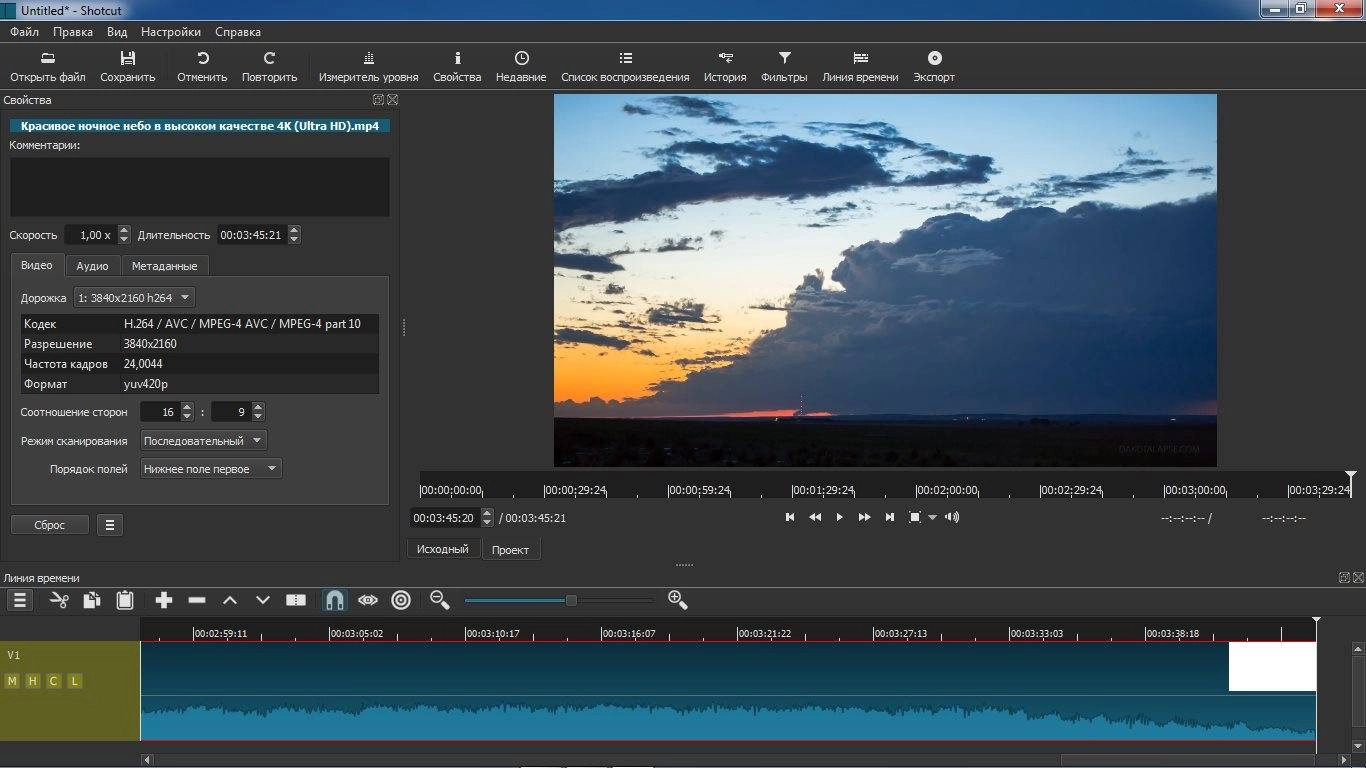Hide track V1 with H button
Screen dimensions: 1366x768
(x=33, y=681)
